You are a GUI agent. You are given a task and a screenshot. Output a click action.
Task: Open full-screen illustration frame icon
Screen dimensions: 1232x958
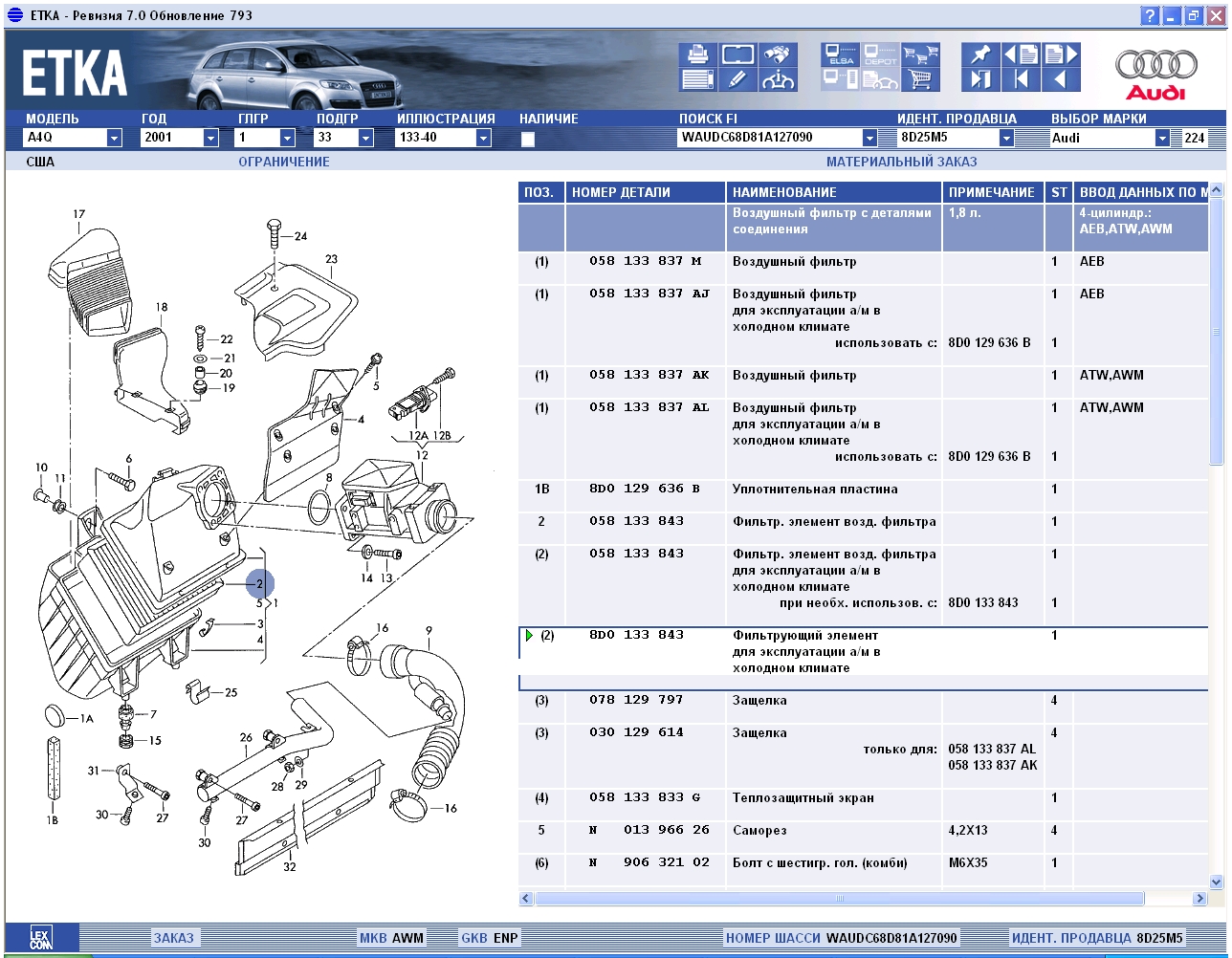click(x=737, y=54)
